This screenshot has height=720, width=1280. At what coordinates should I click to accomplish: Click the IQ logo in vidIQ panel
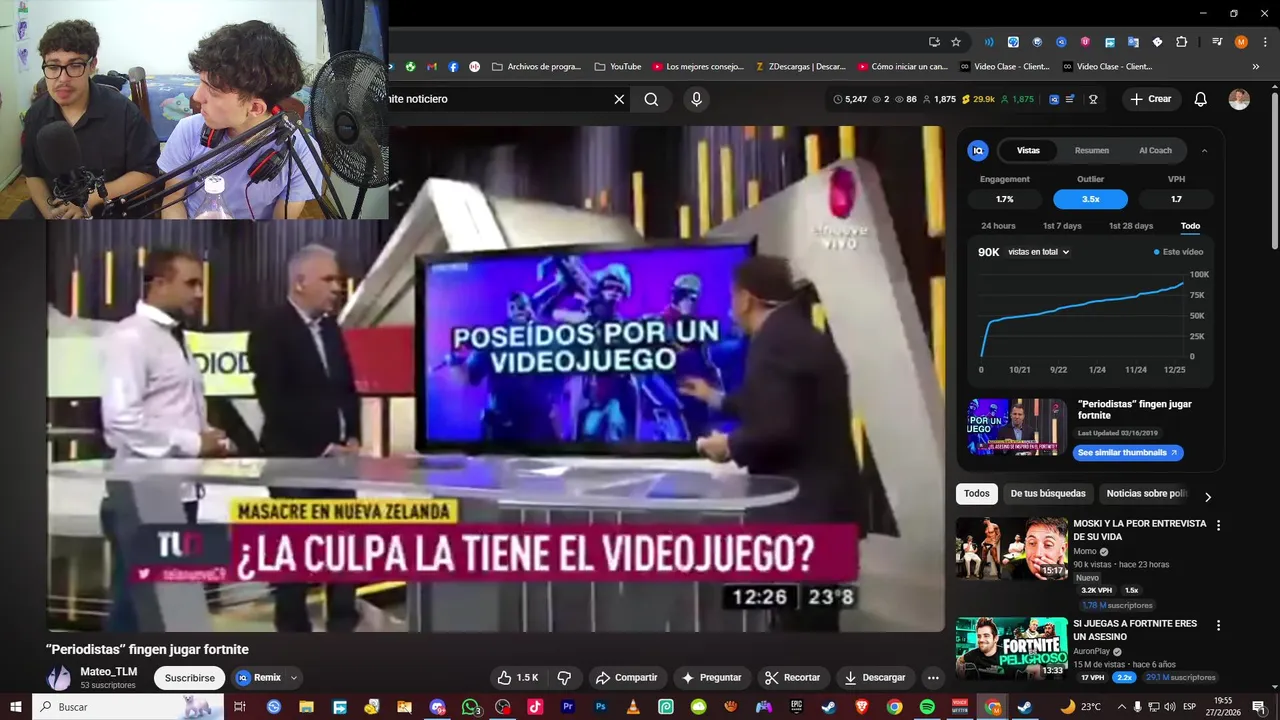978,150
